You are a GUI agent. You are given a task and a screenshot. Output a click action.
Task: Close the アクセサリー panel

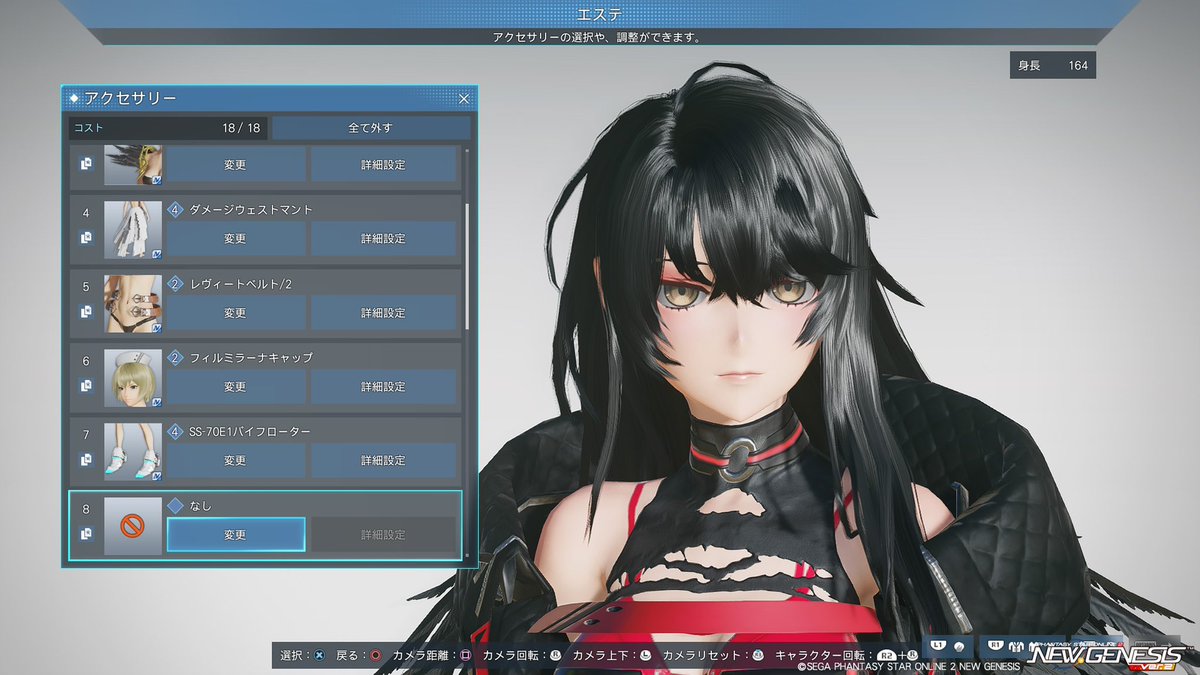pyautogui.click(x=463, y=98)
